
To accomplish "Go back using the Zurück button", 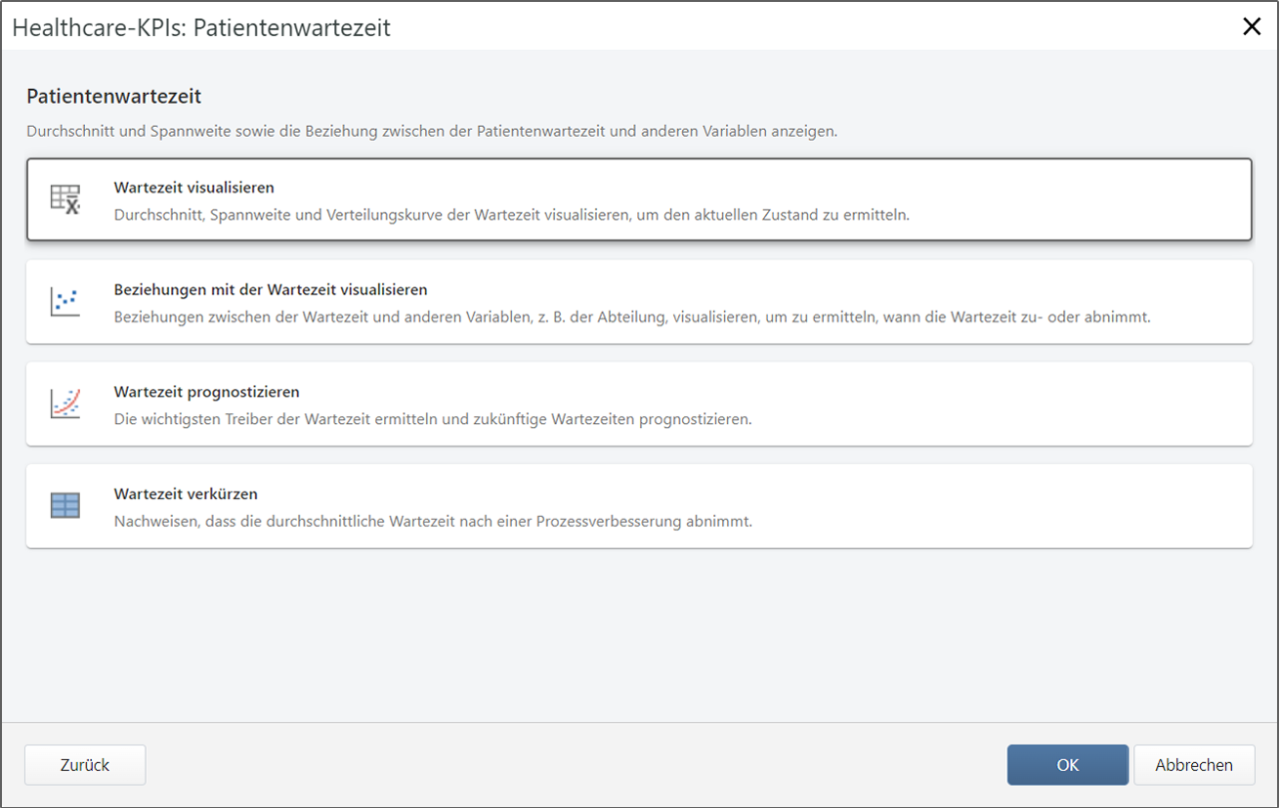I will (84, 764).
